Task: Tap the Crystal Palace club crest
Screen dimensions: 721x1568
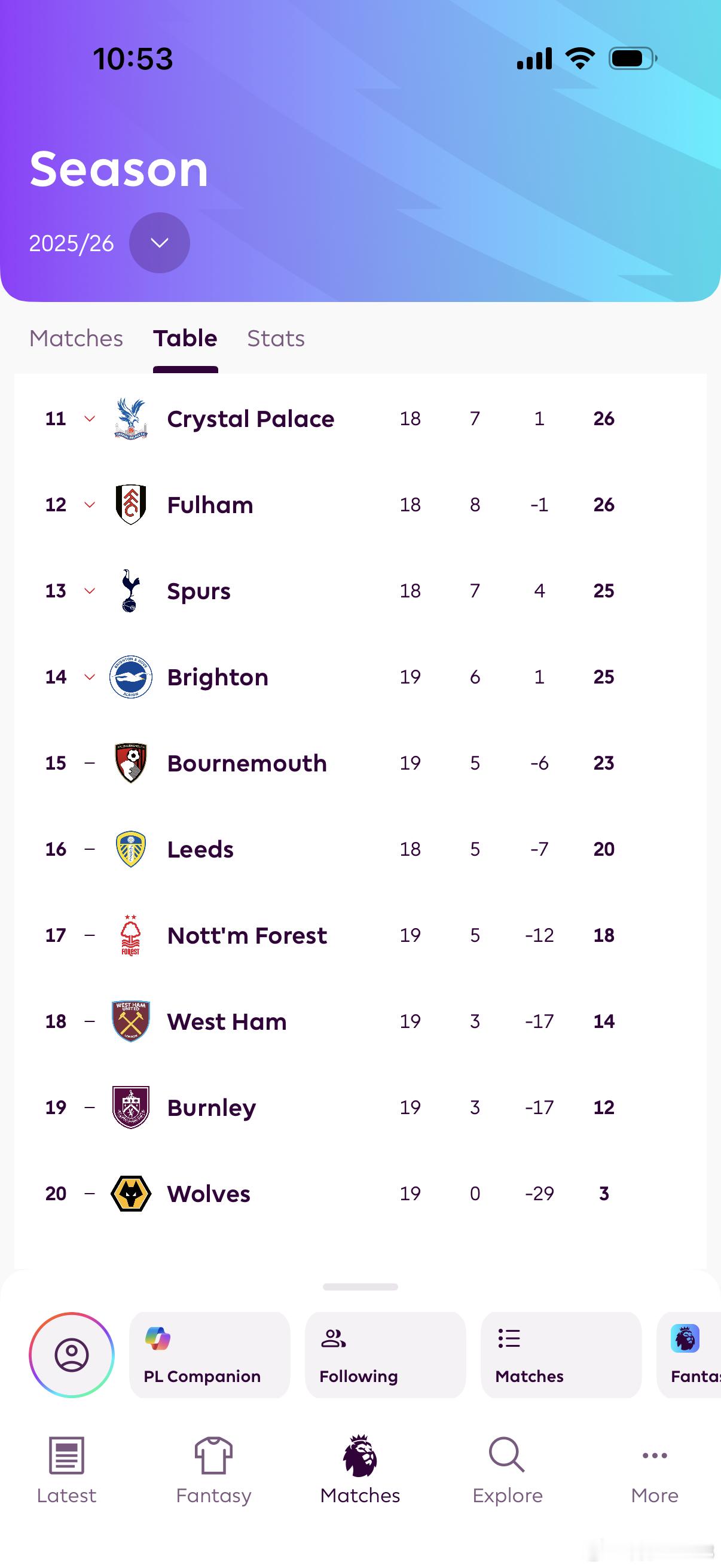Action: pyautogui.click(x=131, y=419)
